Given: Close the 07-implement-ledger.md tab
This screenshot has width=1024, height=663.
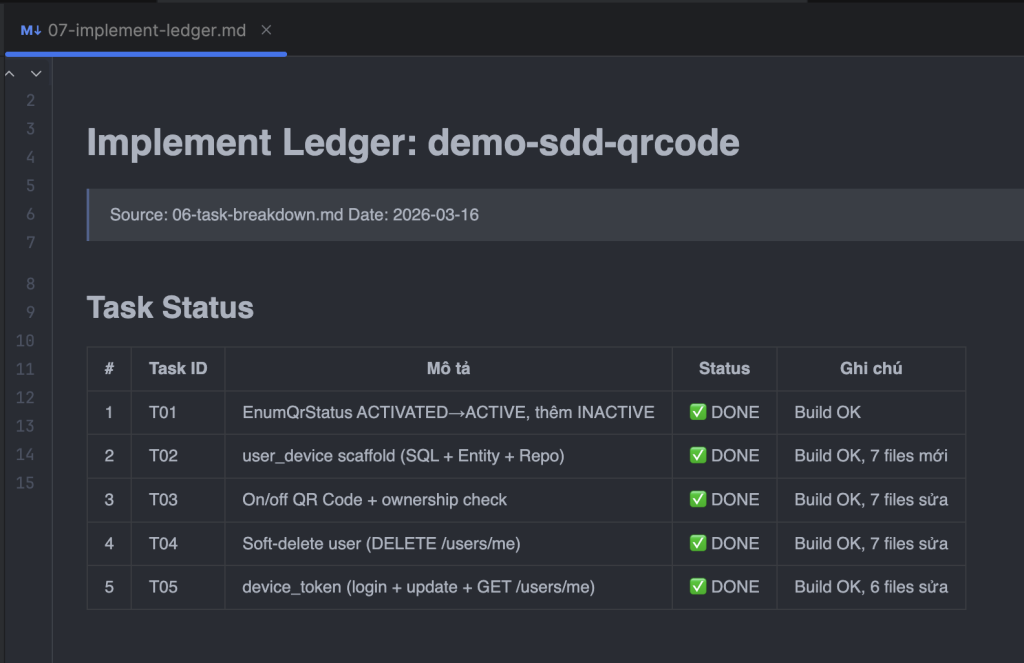Looking at the screenshot, I should (x=266, y=30).
